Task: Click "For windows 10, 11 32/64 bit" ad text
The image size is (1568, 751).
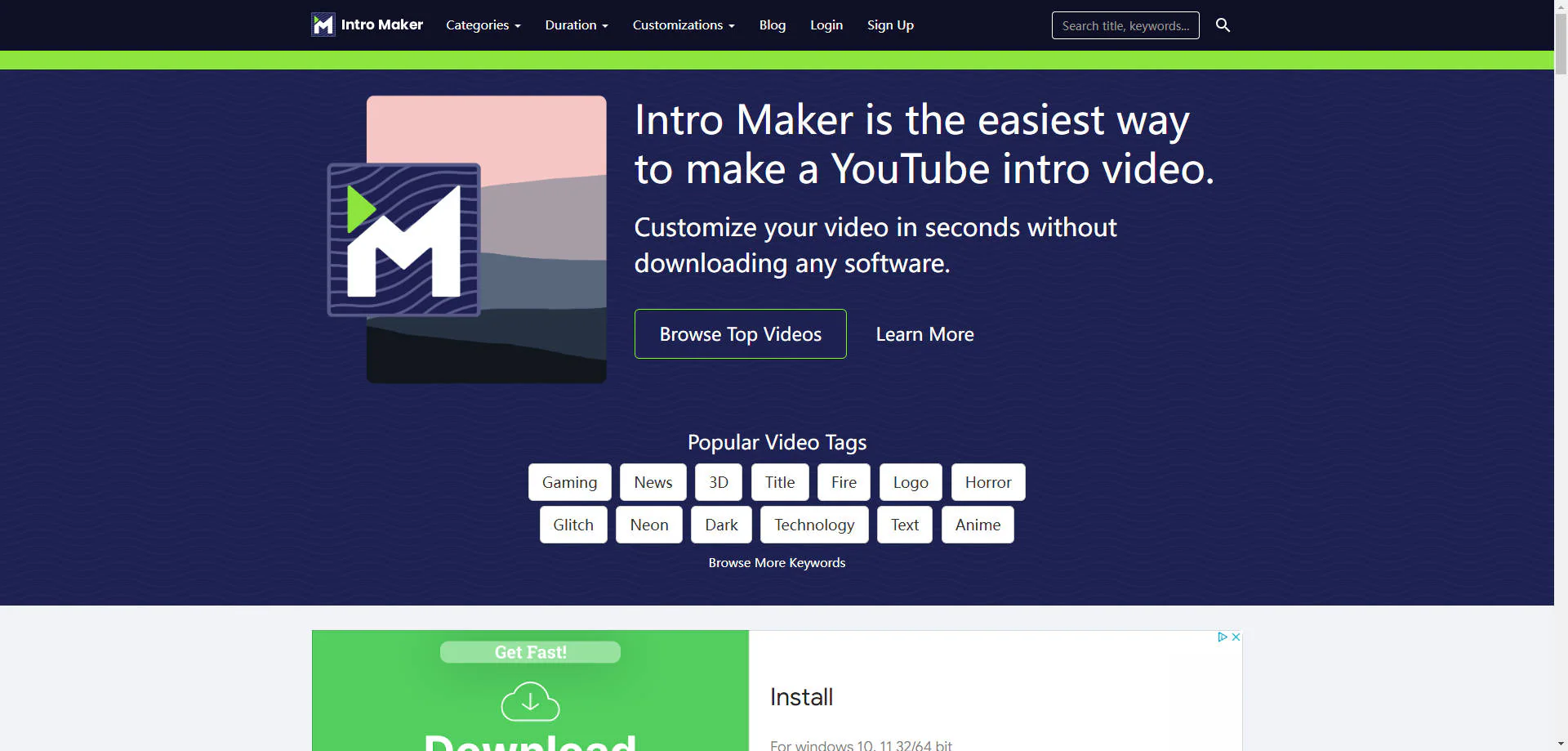Action: point(861,745)
